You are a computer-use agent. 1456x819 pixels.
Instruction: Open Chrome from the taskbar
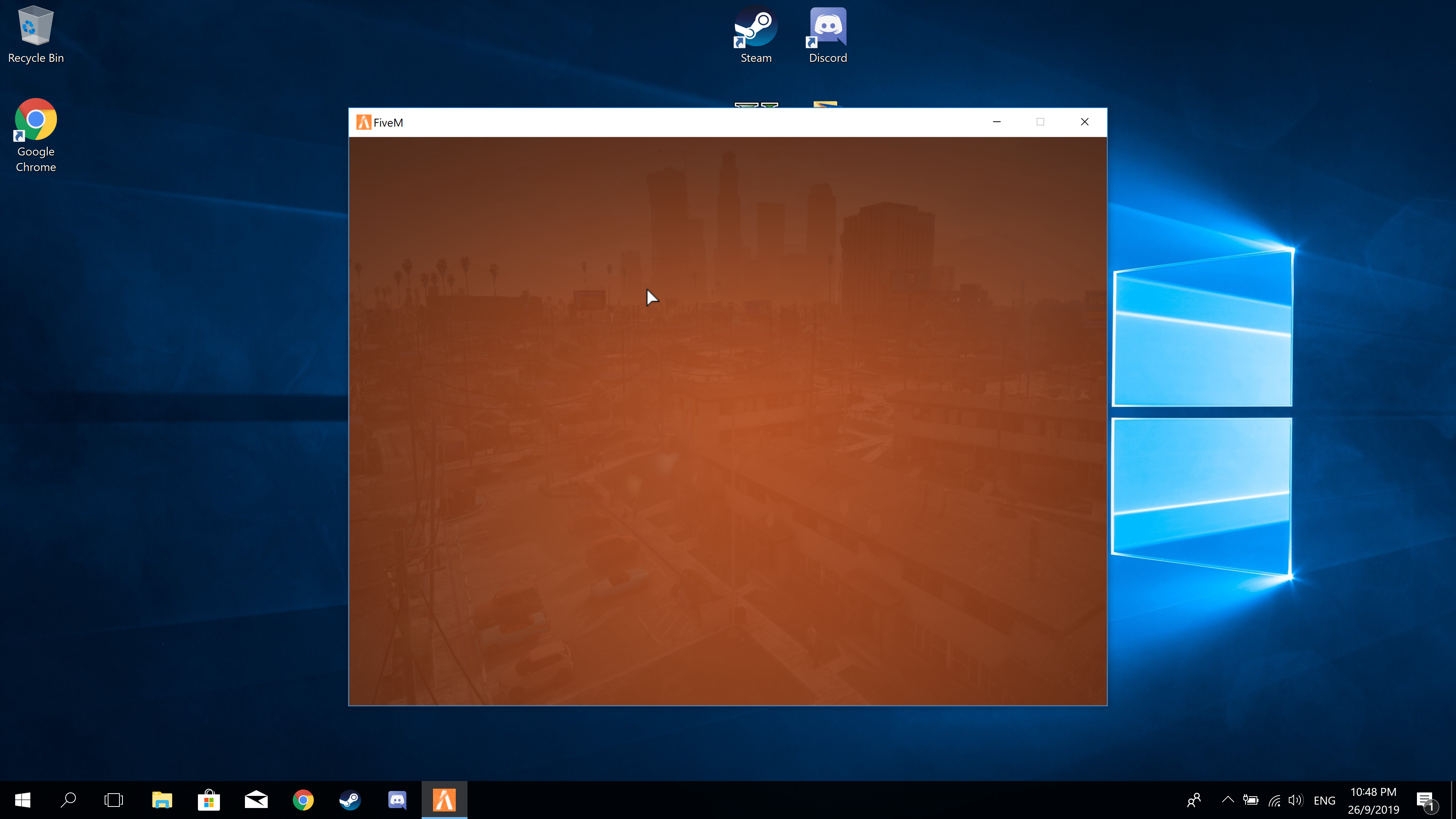(x=303, y=800)
